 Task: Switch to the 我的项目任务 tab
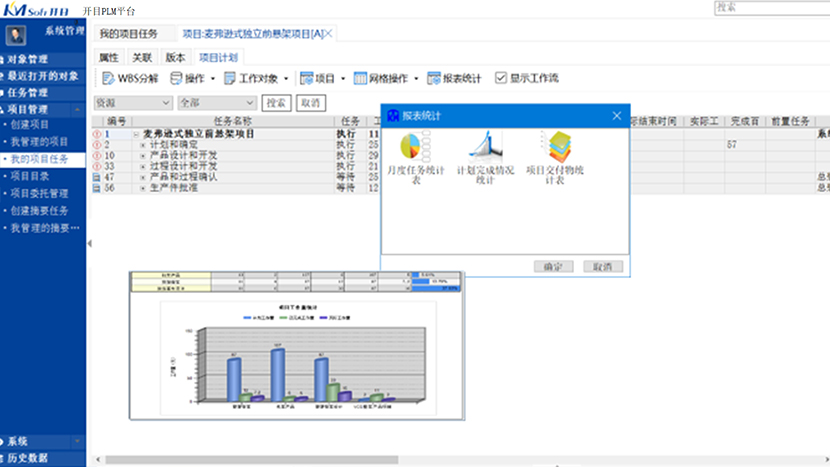[x=127, y=34]
